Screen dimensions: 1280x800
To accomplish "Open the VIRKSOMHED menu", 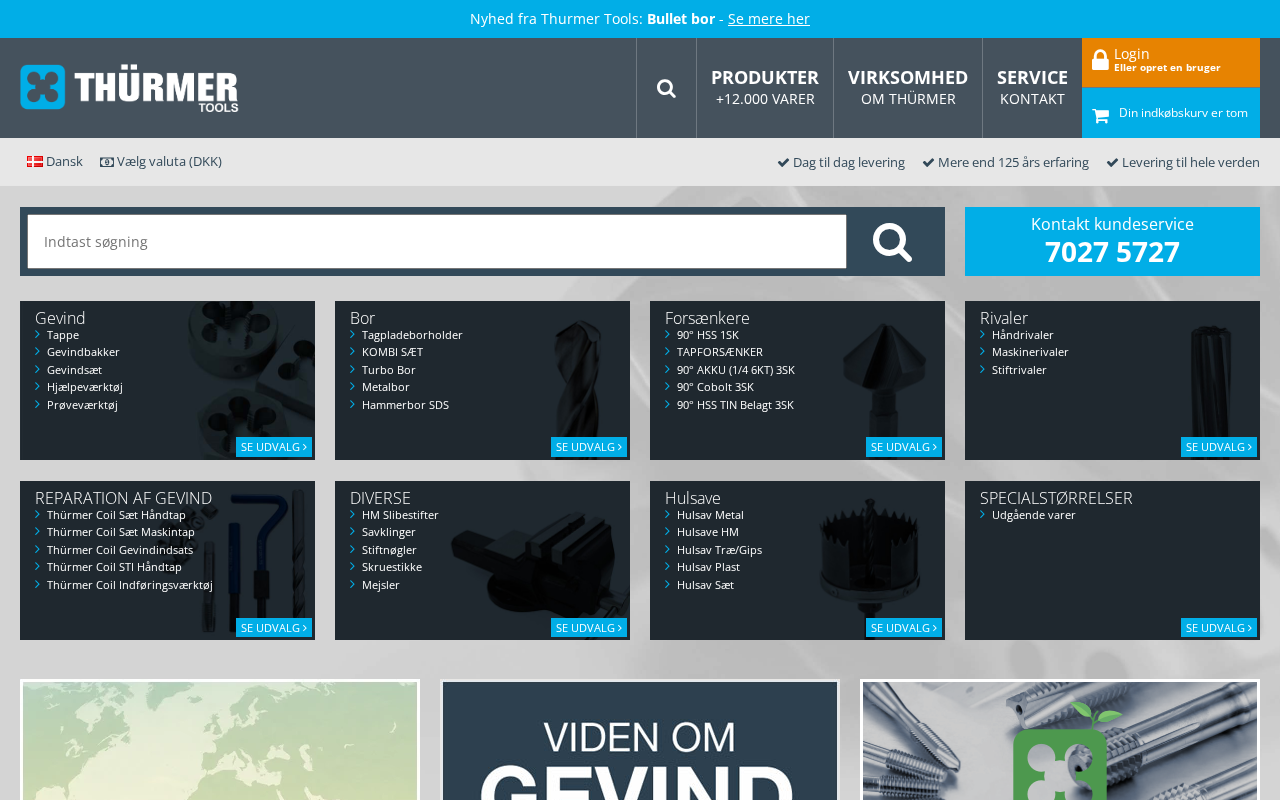I will (x=908, y=88).
